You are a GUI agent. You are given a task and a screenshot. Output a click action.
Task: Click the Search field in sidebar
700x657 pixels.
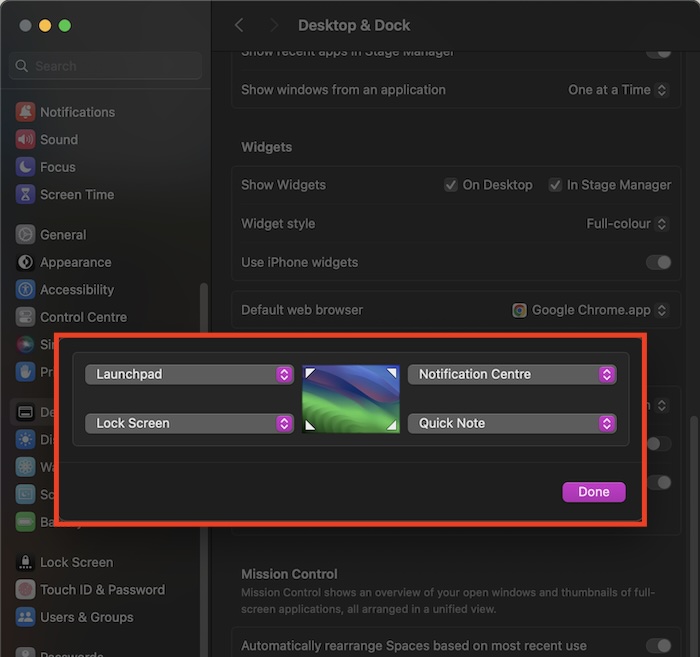[x=106, y=66]
